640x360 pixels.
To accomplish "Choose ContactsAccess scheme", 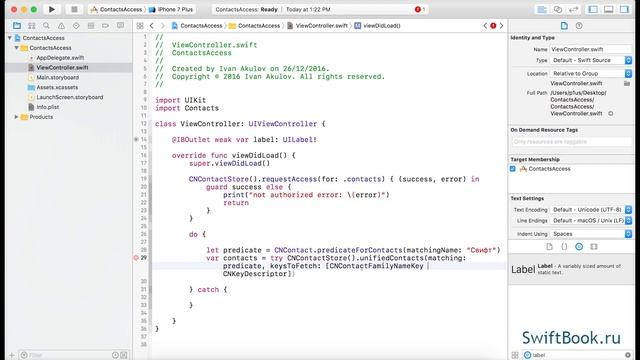I will [x=116, y=9].
